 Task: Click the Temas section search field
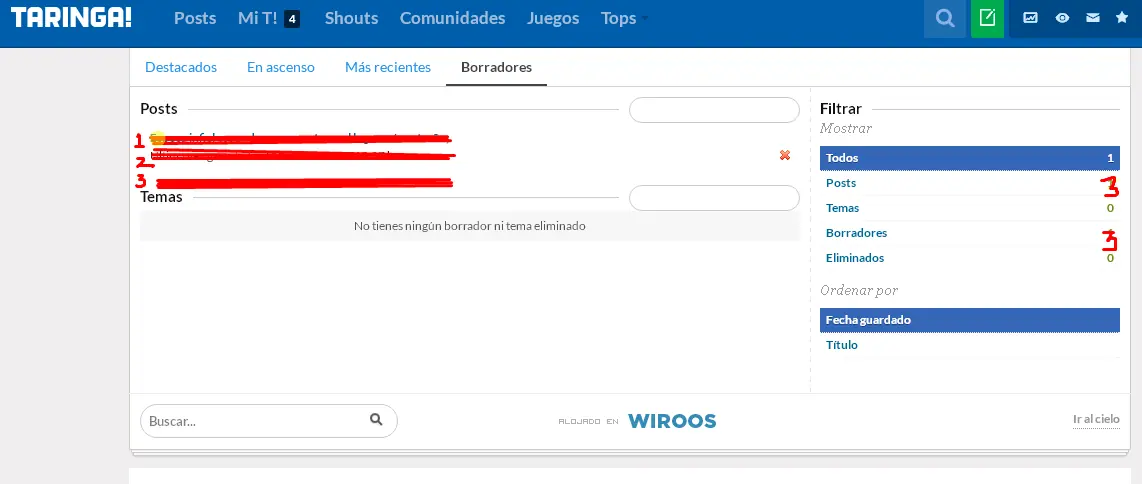pos(714,198)
